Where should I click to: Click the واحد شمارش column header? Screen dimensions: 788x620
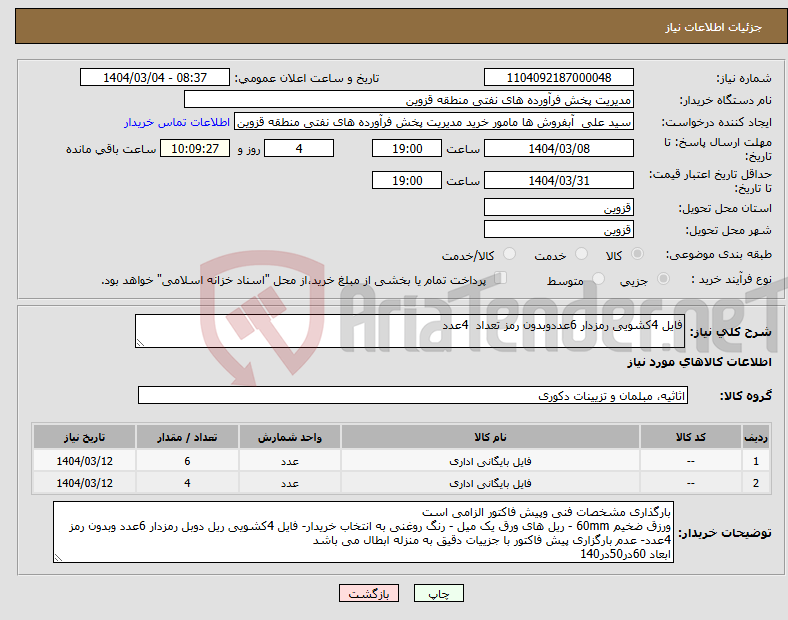(290, 437)
